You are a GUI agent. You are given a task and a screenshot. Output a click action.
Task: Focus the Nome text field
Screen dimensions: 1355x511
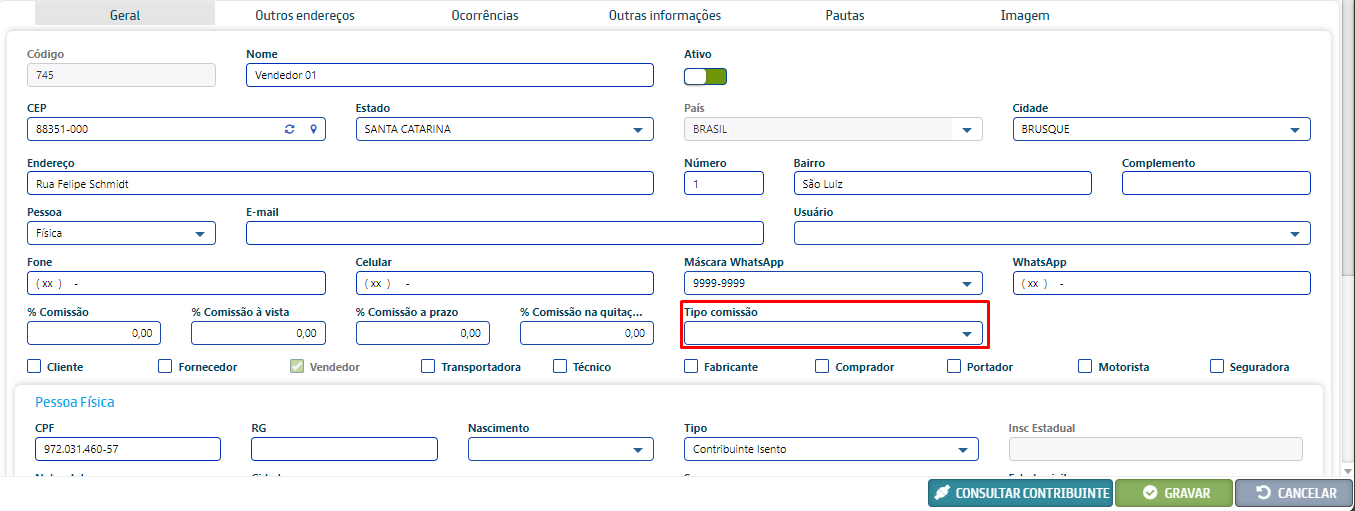(449, 75)
